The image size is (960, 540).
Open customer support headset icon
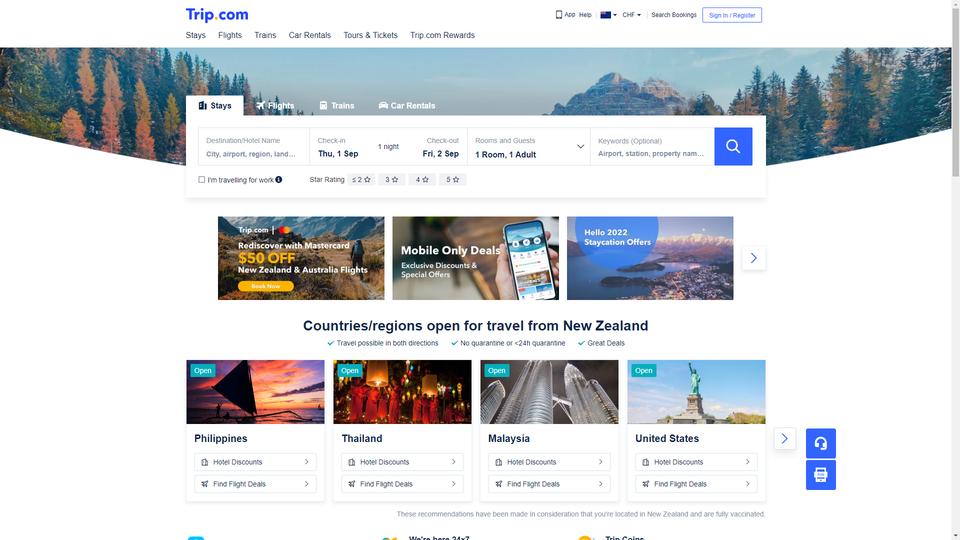(820, 443)
